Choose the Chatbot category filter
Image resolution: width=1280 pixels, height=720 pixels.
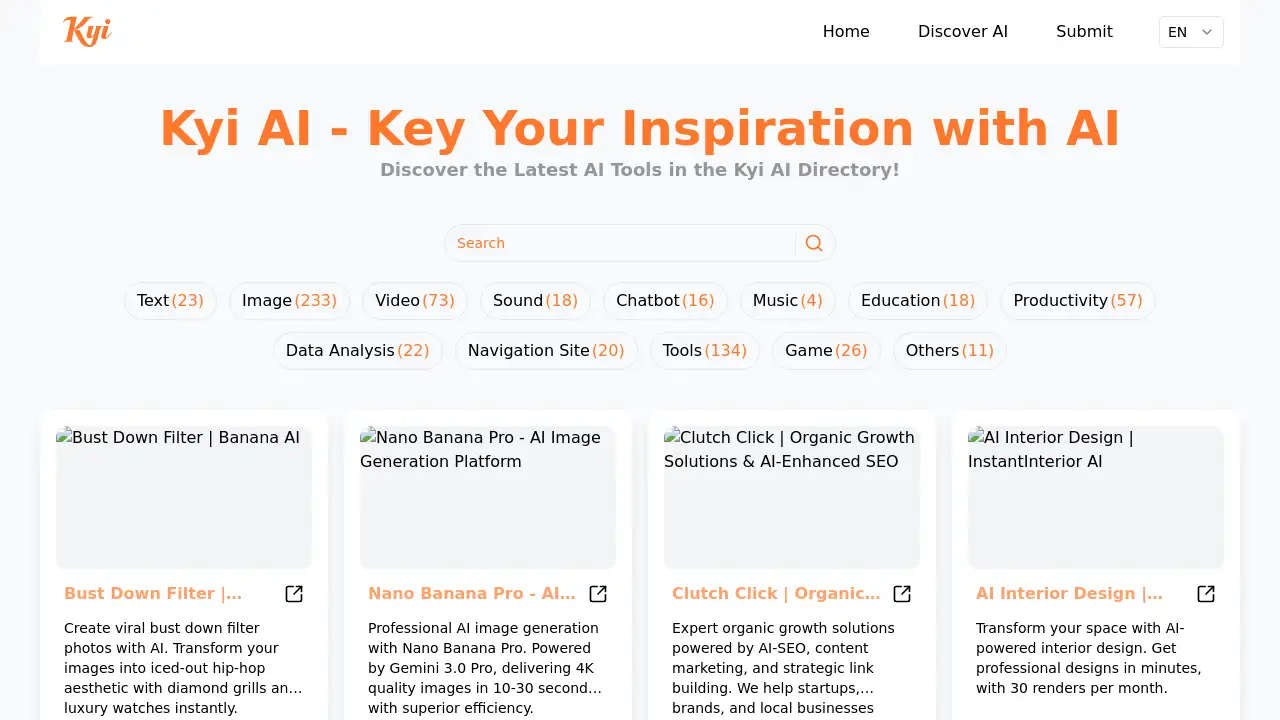[665, 301]
